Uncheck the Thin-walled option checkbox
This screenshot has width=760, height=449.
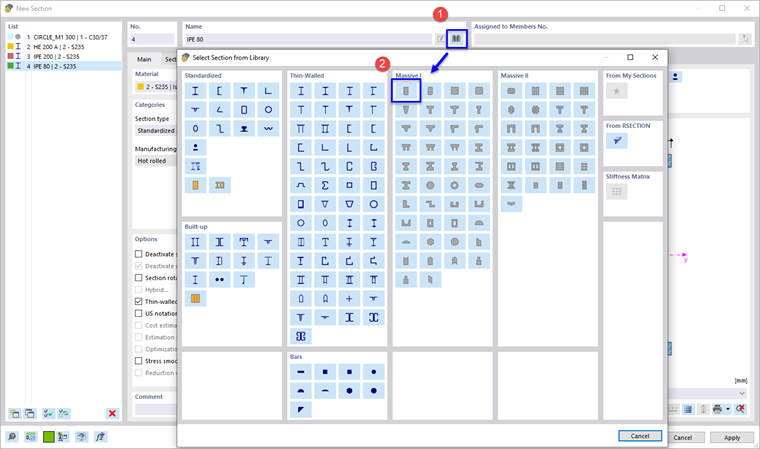139,302
